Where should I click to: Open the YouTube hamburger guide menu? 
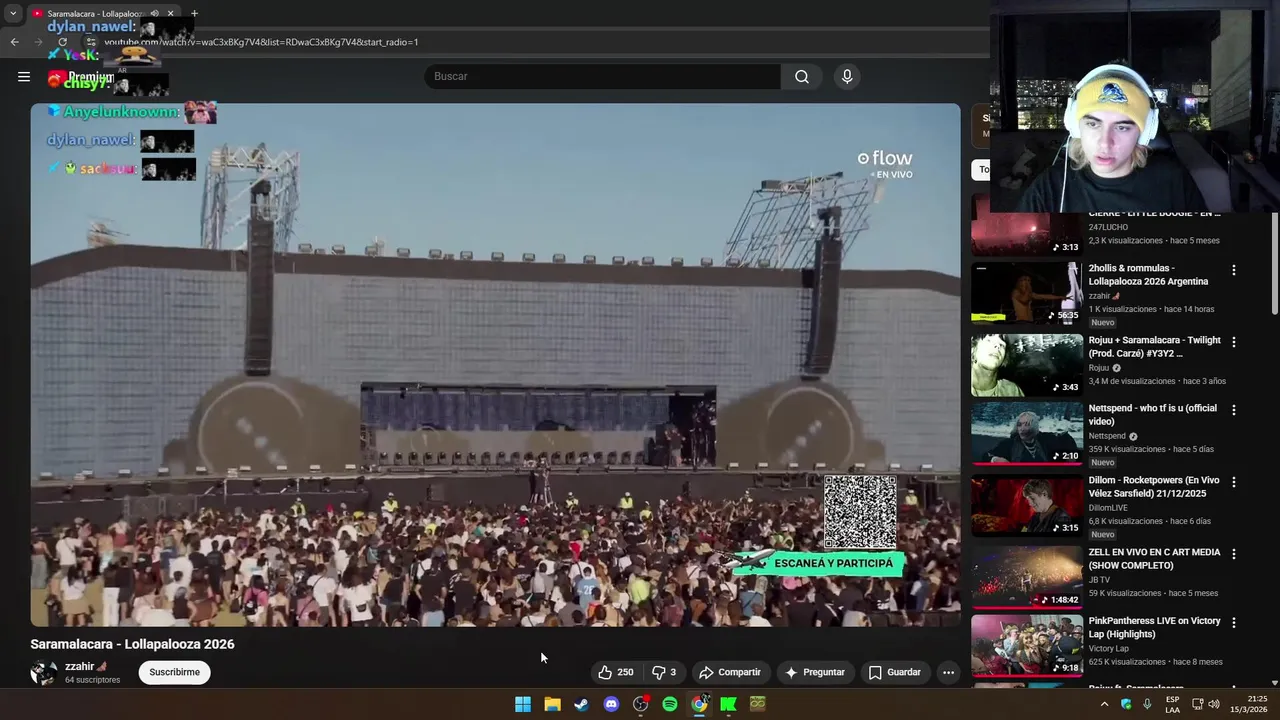click(24, 76)
